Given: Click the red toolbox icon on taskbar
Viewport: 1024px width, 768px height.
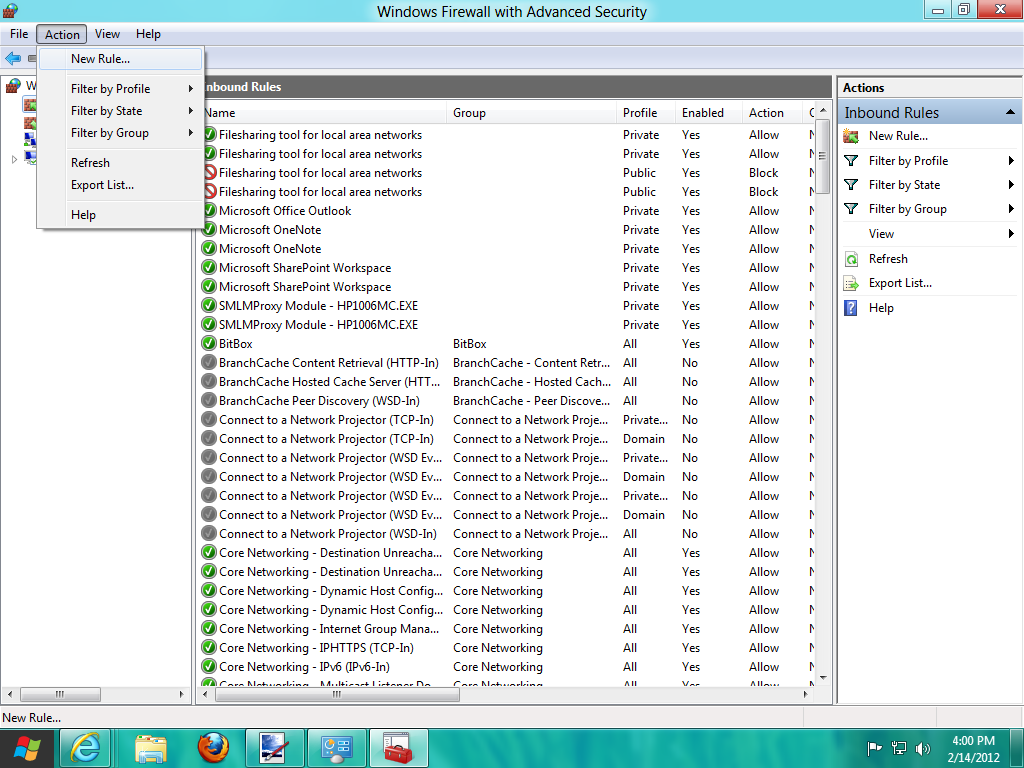Looking at the screenshot, I should pos(398,748).
